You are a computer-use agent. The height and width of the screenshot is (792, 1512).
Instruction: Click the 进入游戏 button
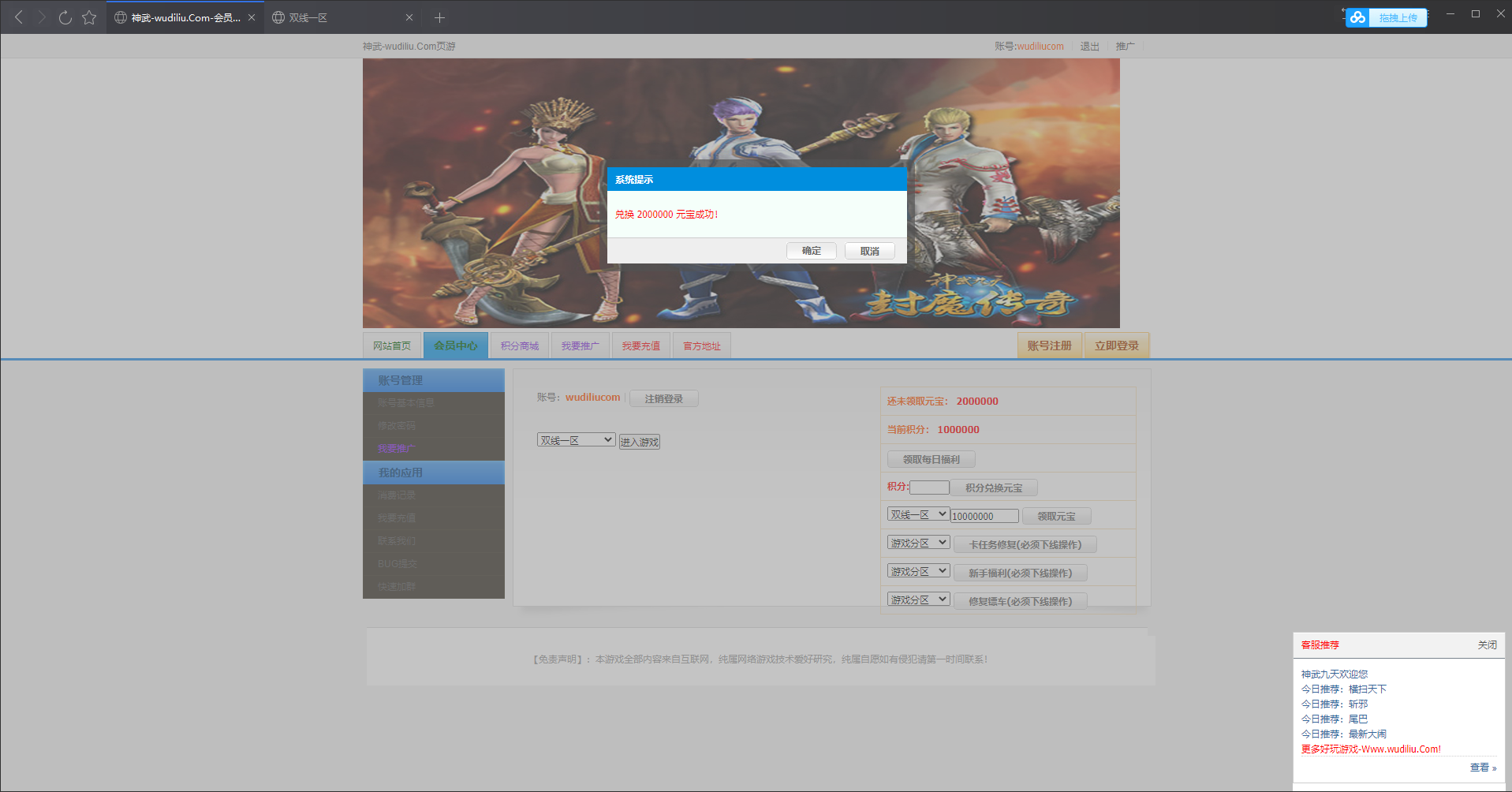[x=640, y=442]
